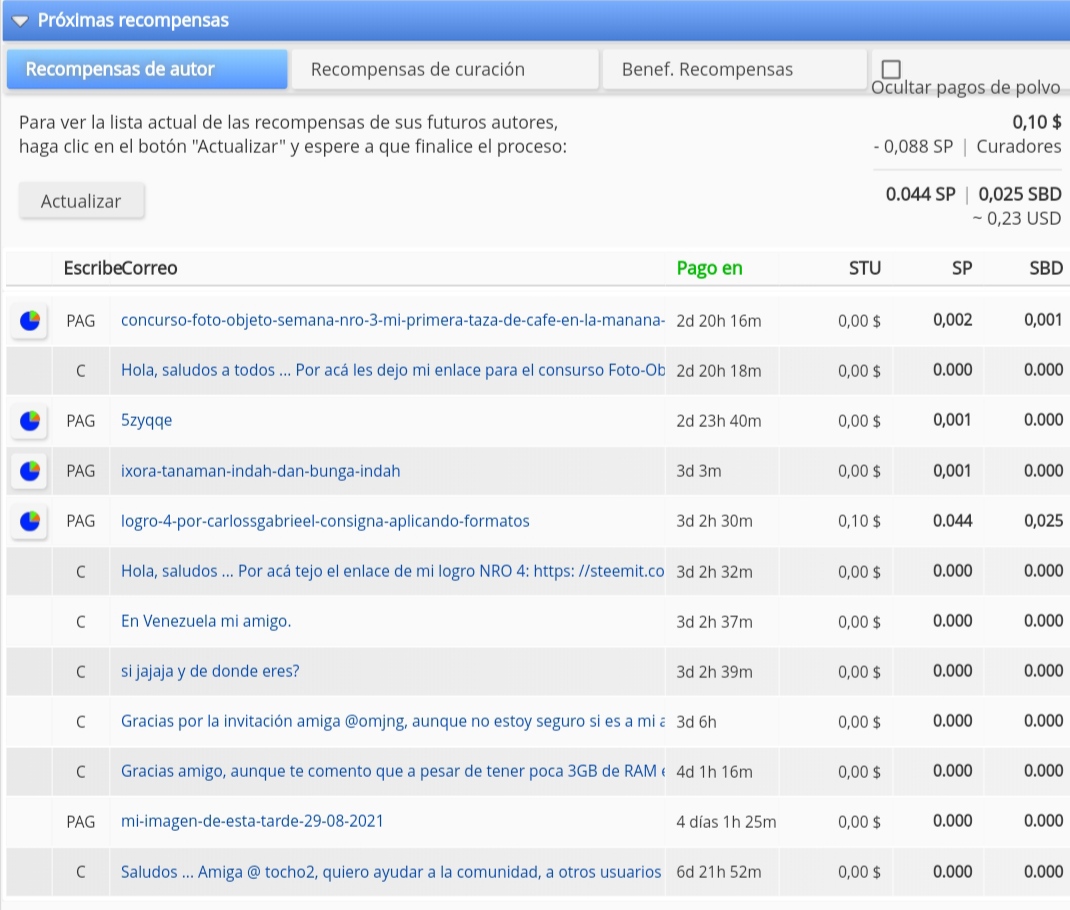
Task: Open pie chart icon for concurso-foto-objeto post
Action: [x=29, y=321]
